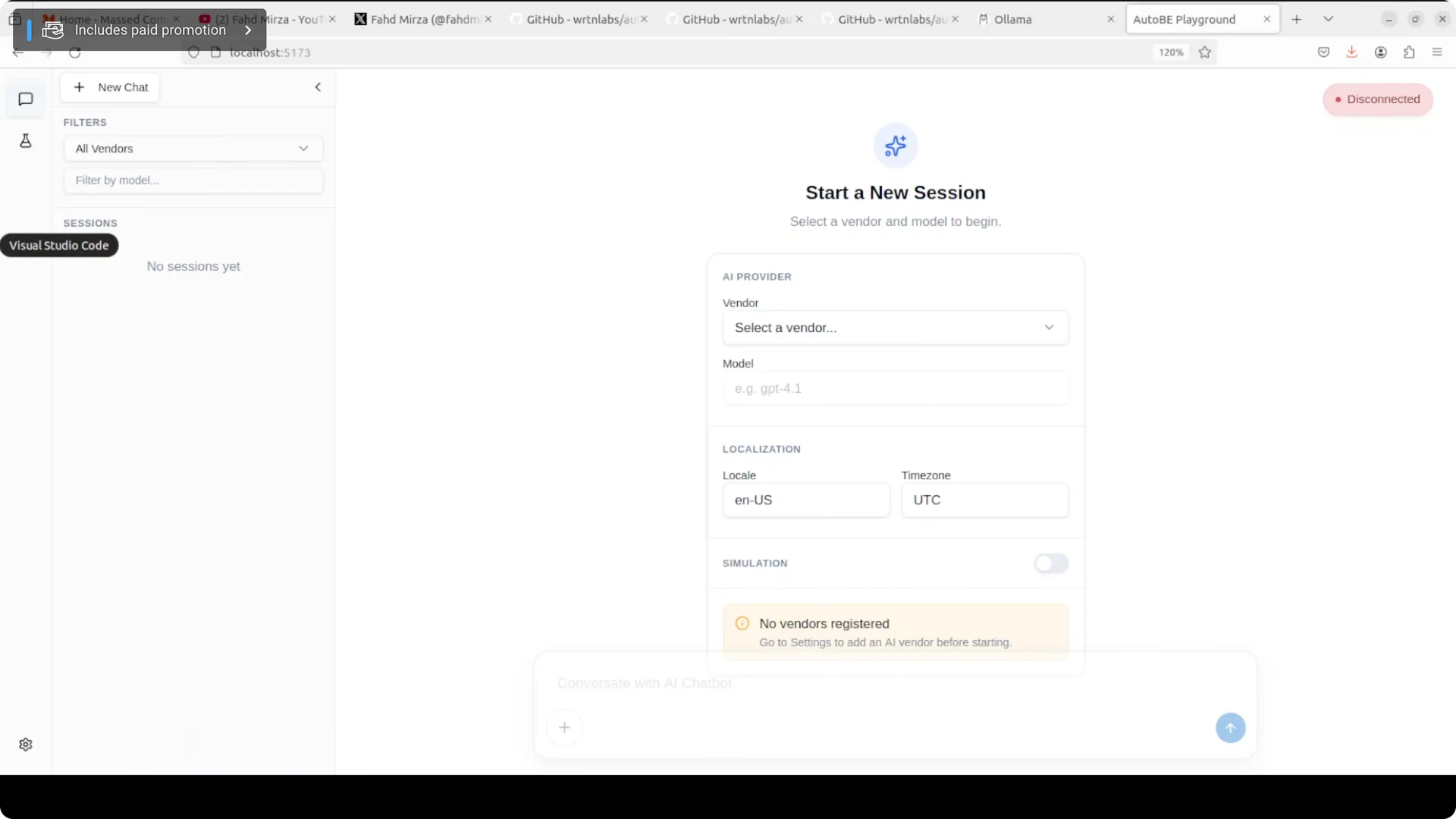Open Firefox account icon

click(1380, 52)
